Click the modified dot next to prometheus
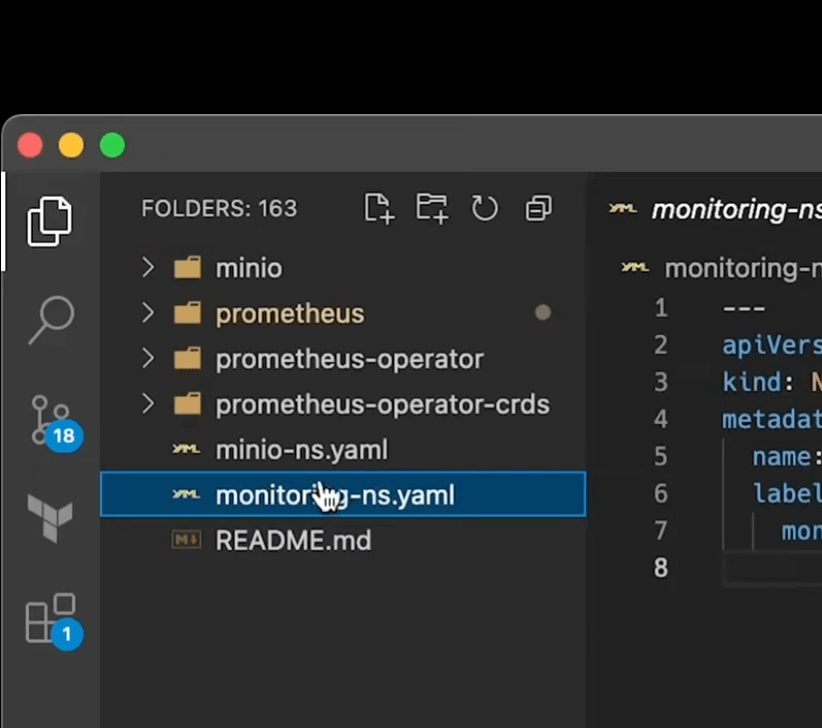The image size is (822, 728). (543, 312)
